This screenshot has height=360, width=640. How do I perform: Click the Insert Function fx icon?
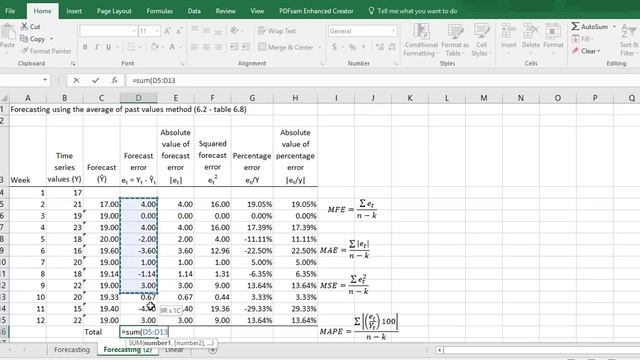click(115, 80)
